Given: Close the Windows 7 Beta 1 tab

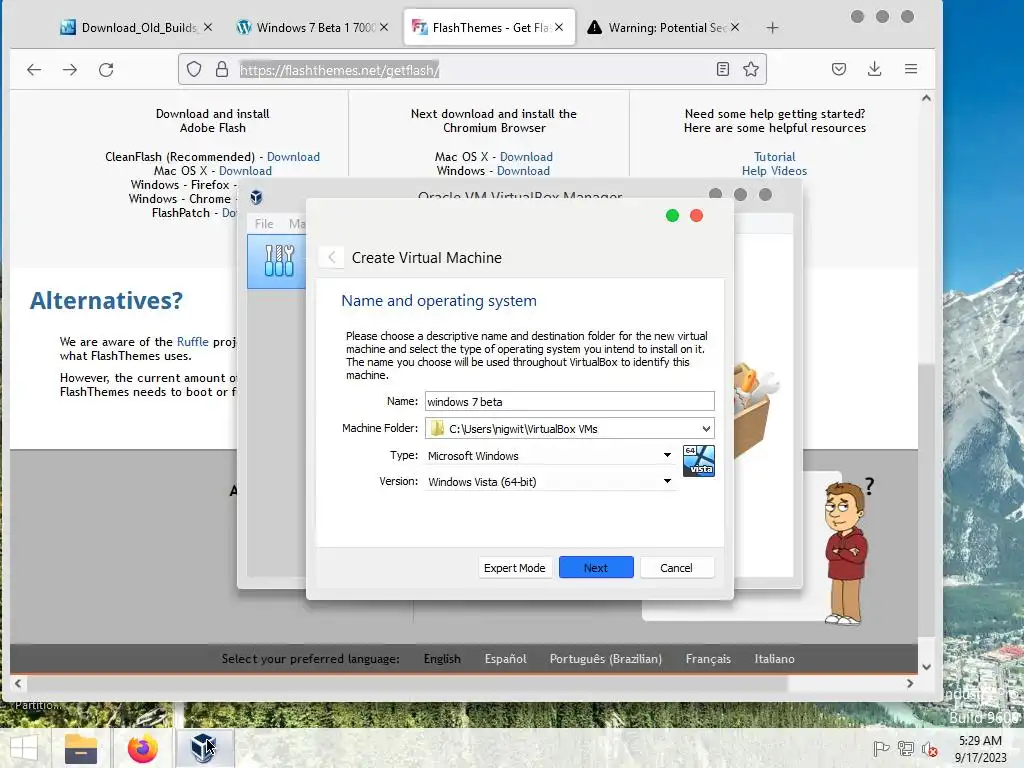Looking at the screenshot, I should click(x=384, y=27).
